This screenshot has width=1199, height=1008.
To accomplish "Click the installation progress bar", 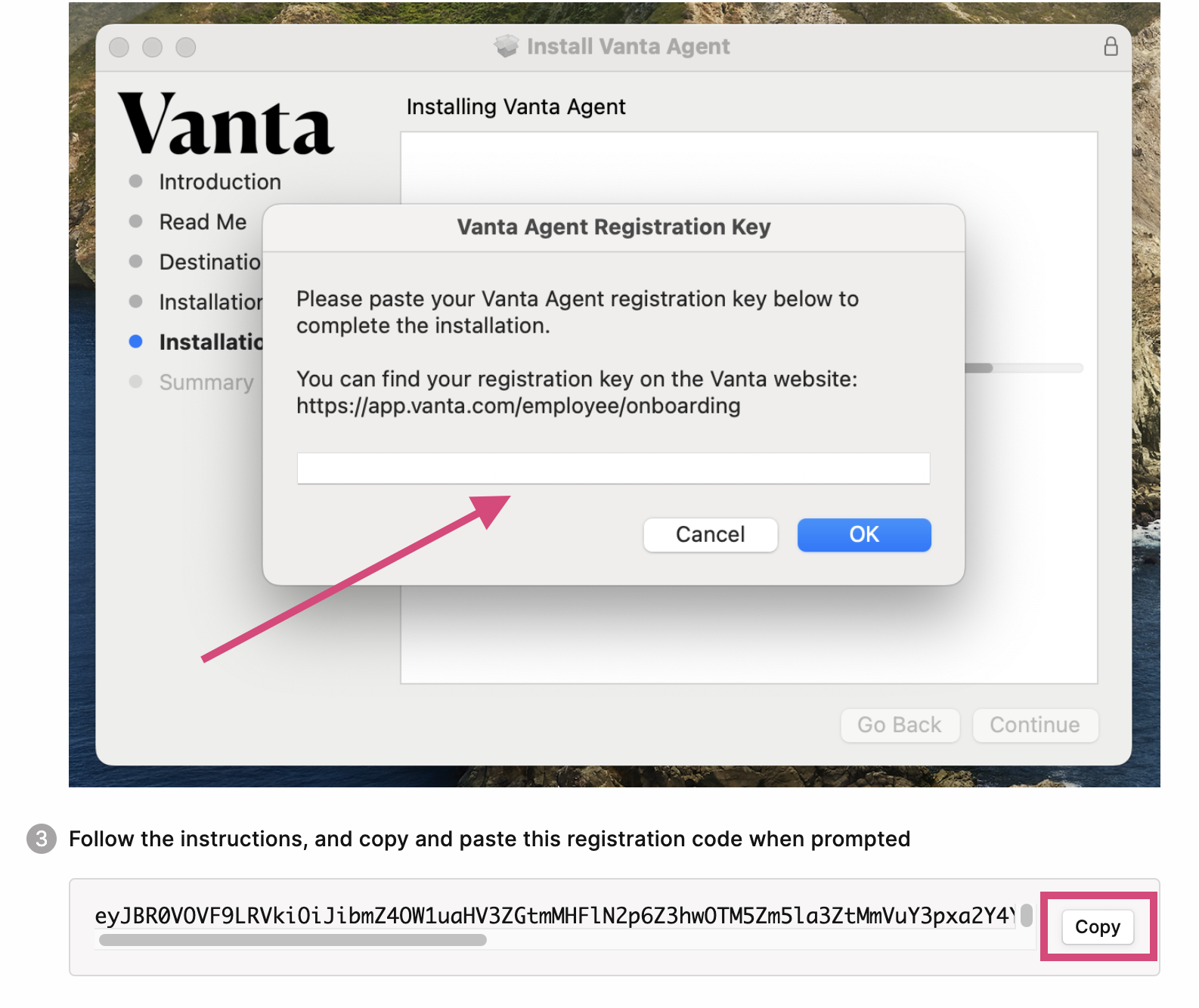I will (1024, 368).
